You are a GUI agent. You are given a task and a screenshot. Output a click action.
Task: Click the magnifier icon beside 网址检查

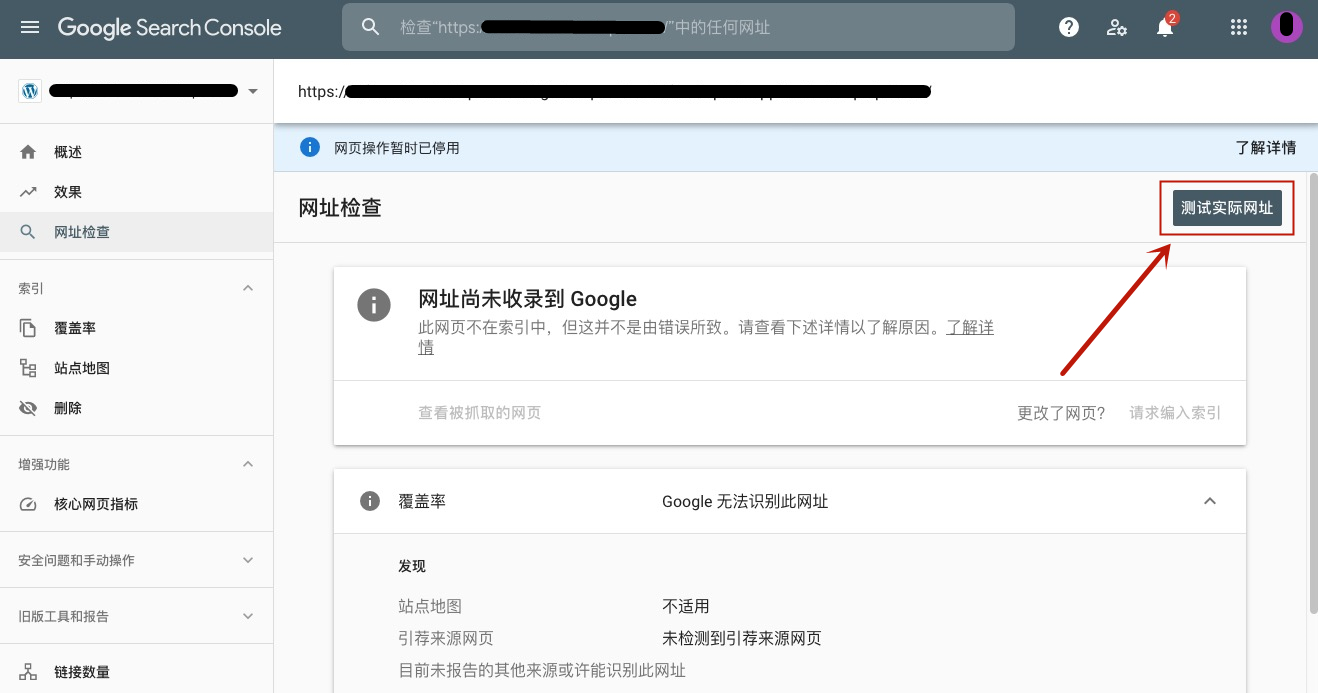tap(28, 232)
